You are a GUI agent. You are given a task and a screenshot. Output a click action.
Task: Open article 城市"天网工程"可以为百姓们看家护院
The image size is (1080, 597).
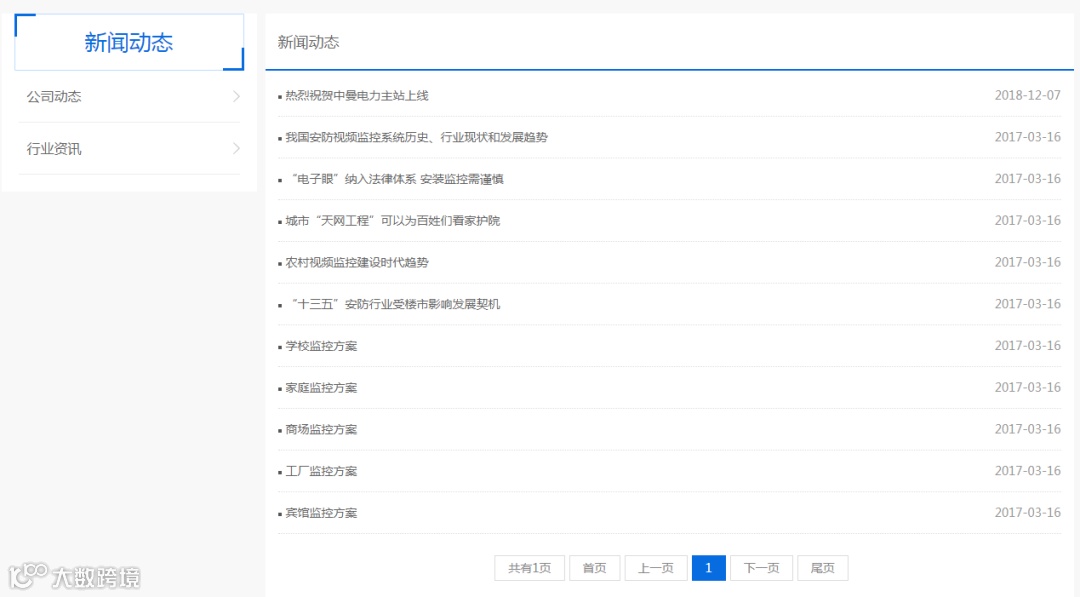pos(393,221)
